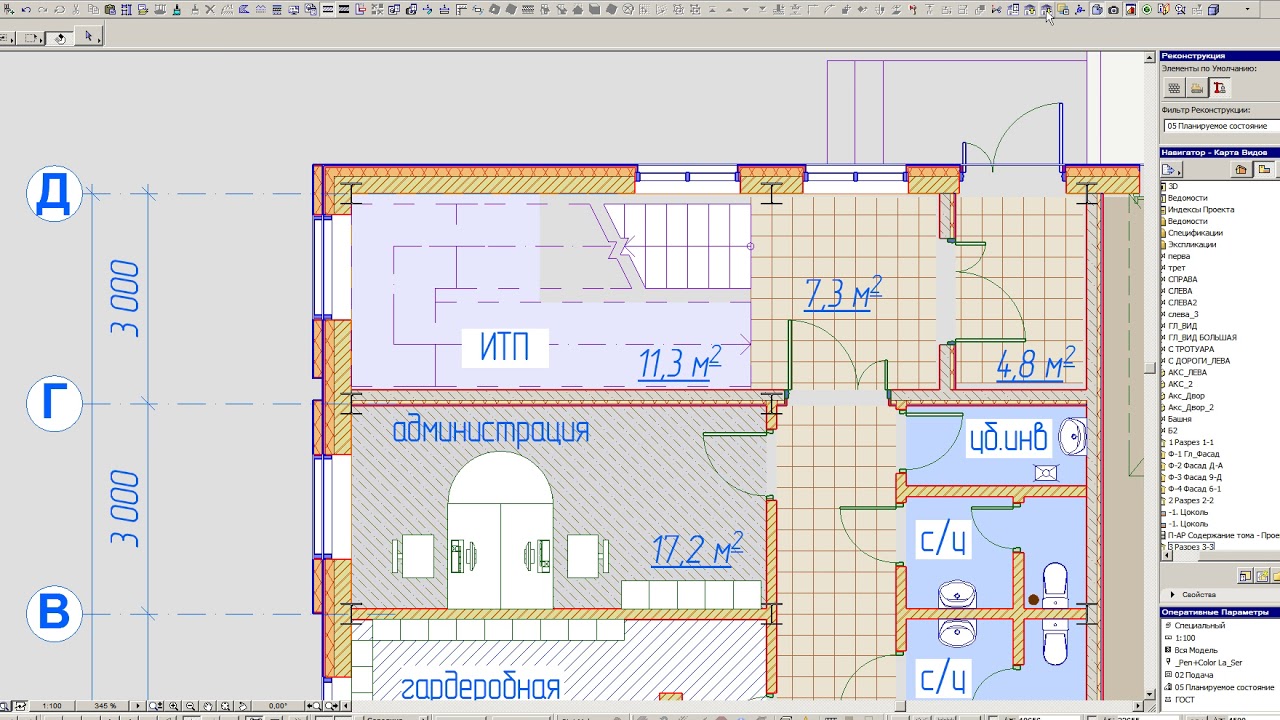Select the Marquee dashed-rectangle tool
Image resolution: width=1280 pixels, height=720 pixels.
[31, 38]
